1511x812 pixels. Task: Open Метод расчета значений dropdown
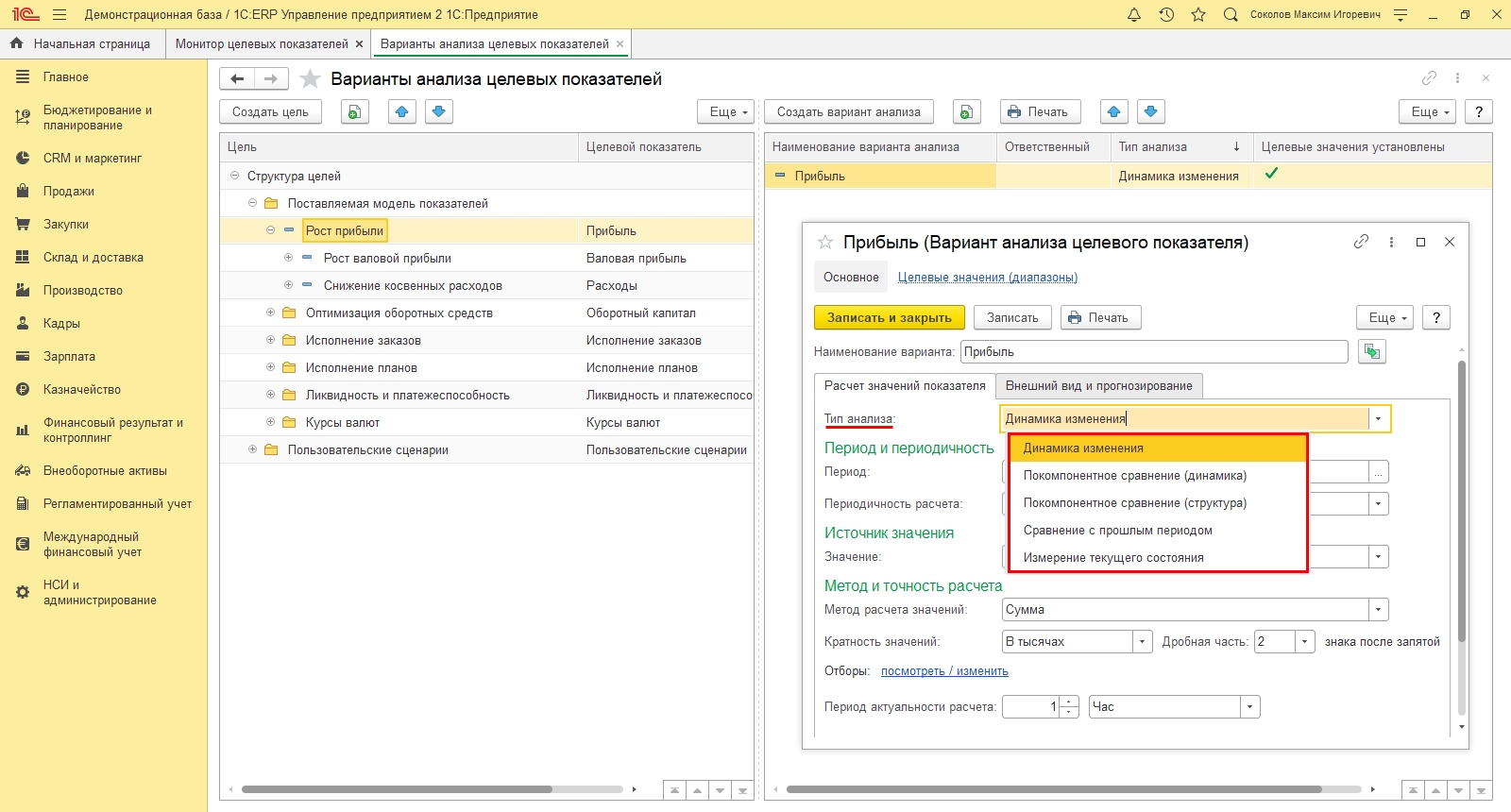click(x=1379, y=610)
